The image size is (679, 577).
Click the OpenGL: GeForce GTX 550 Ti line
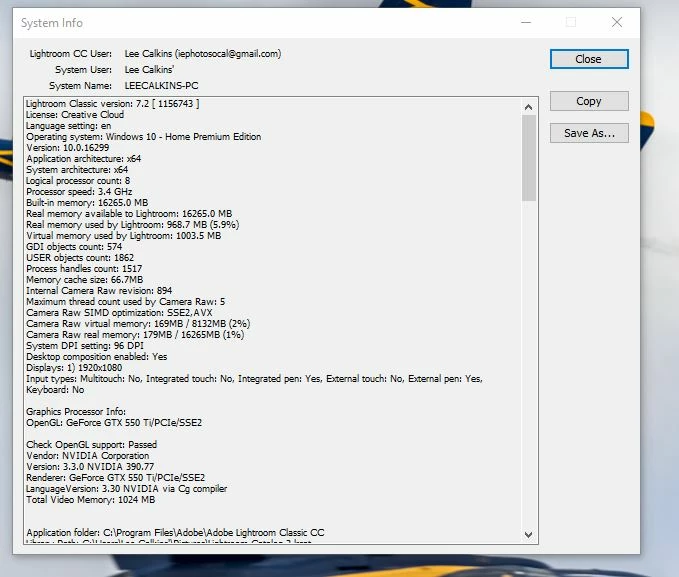pos(114,422)
